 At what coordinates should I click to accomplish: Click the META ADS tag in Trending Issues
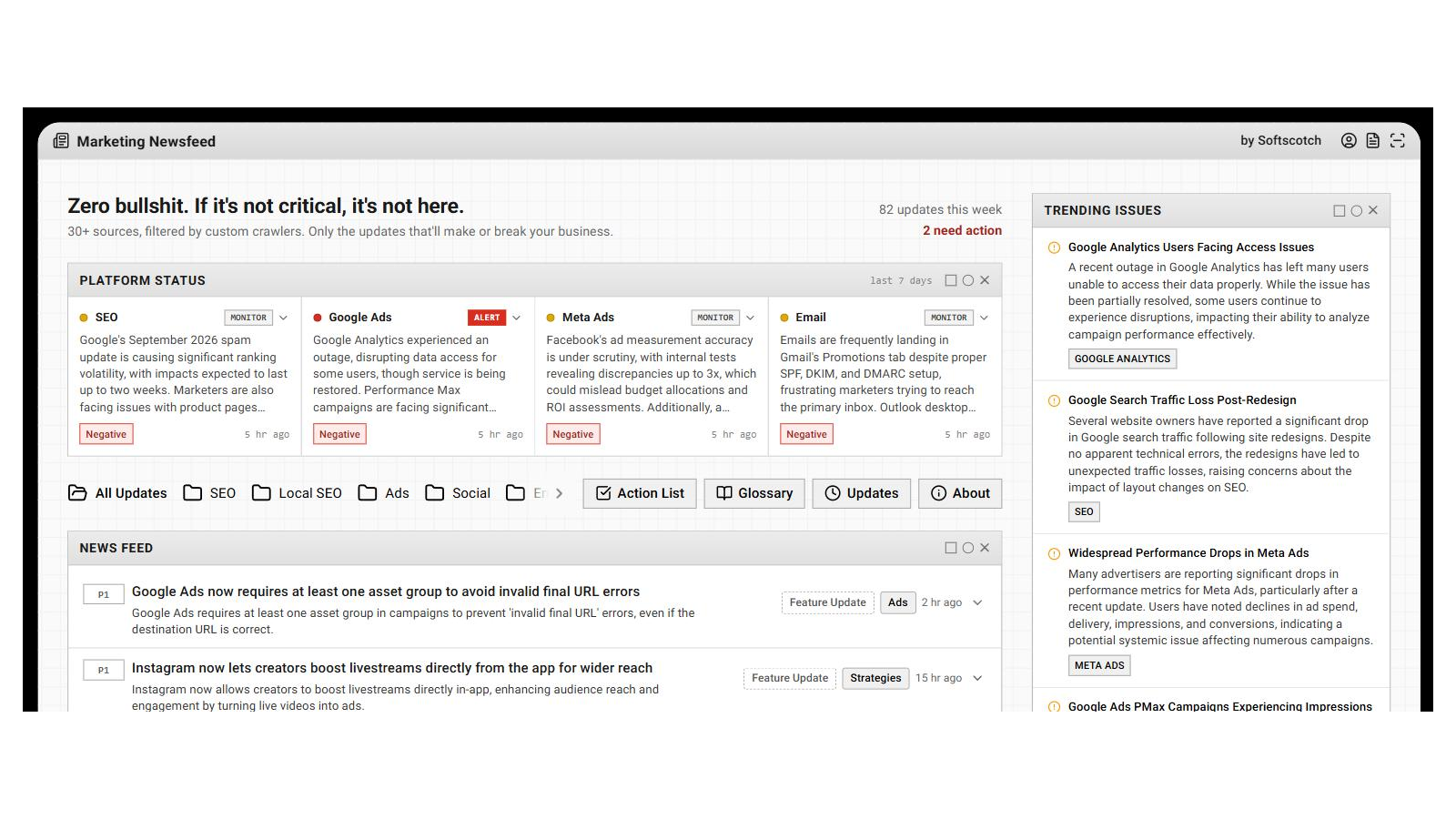[x=1099, y=665]
